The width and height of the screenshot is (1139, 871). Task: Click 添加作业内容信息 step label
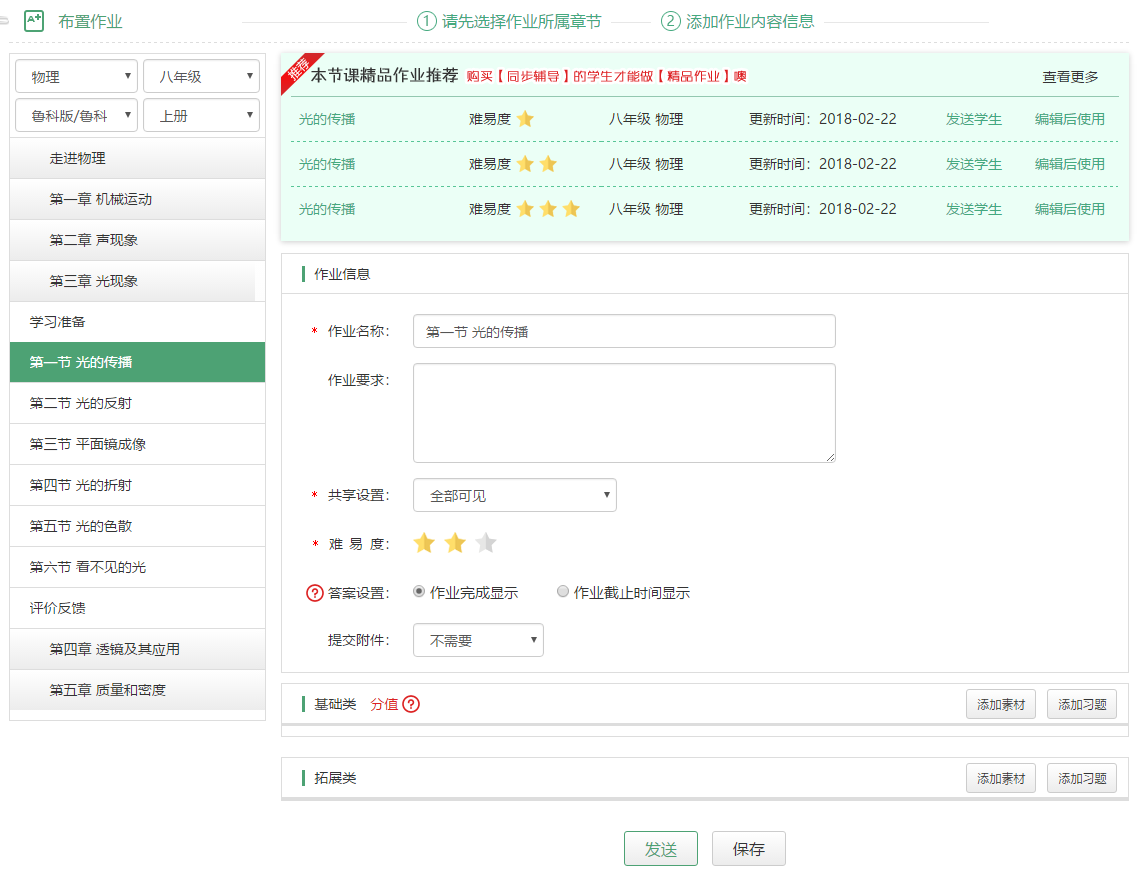pos(750,21)
